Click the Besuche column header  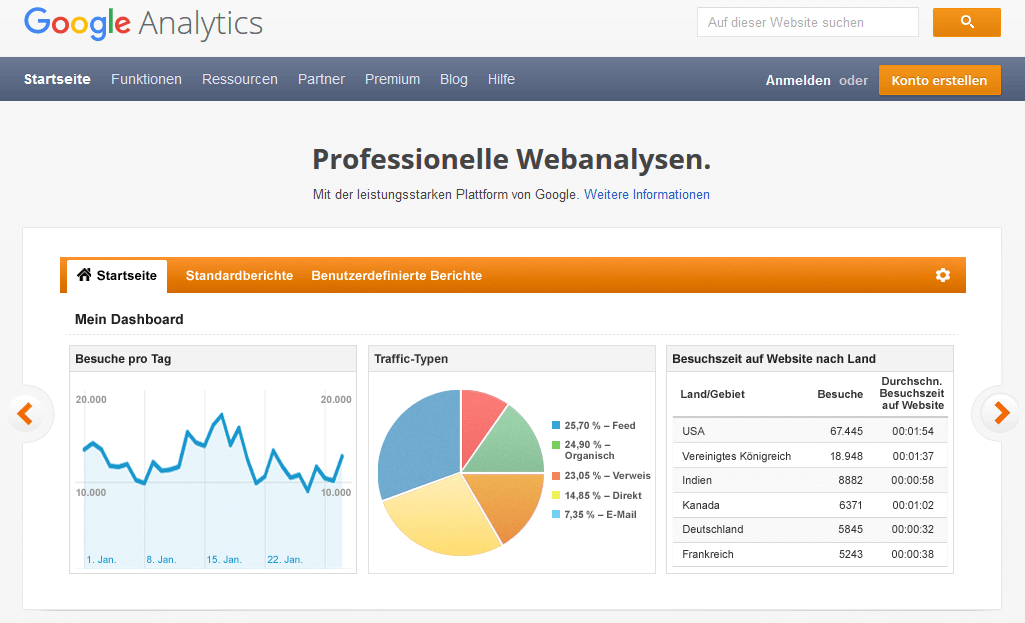click(840, 394)
